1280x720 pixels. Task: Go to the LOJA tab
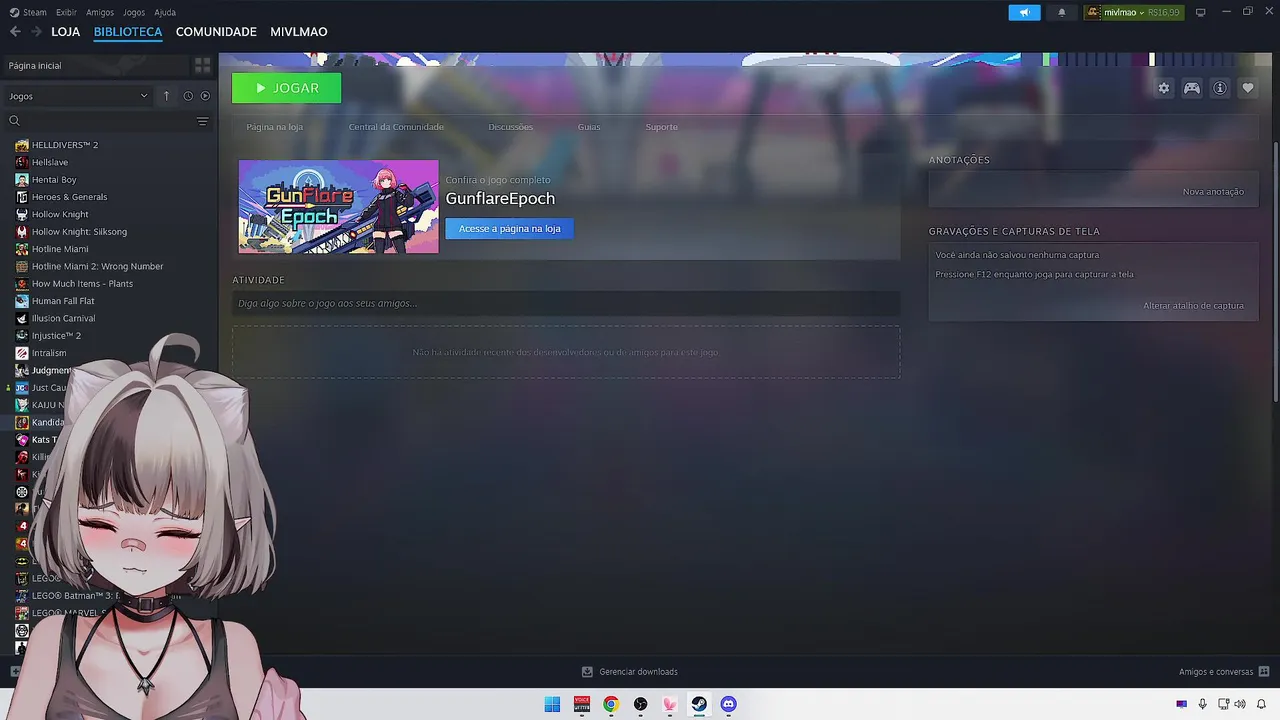pyautogui.click(x=65, y=32)
